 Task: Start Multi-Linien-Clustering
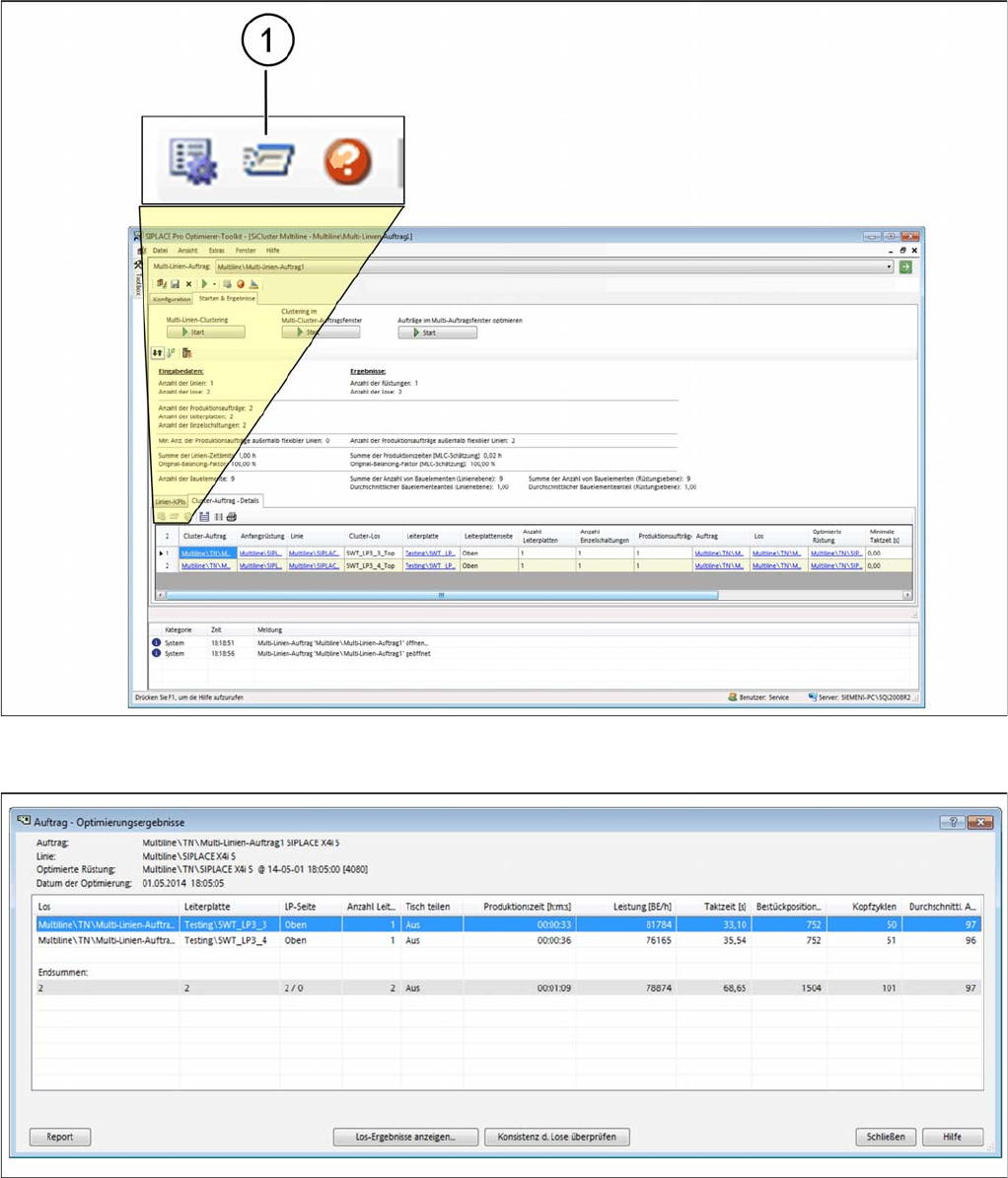tap(206, 332)
